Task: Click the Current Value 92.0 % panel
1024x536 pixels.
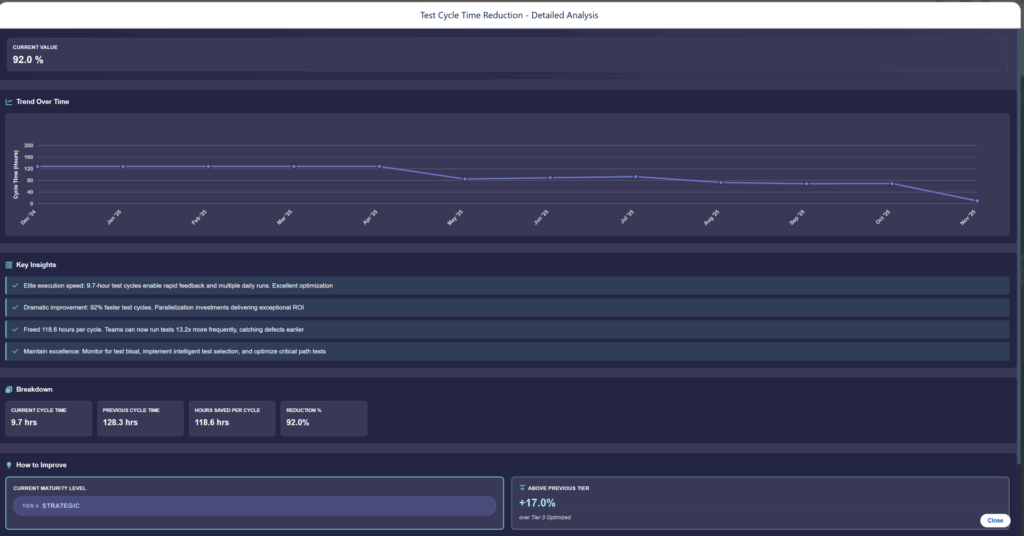Action: coord(506,55)
